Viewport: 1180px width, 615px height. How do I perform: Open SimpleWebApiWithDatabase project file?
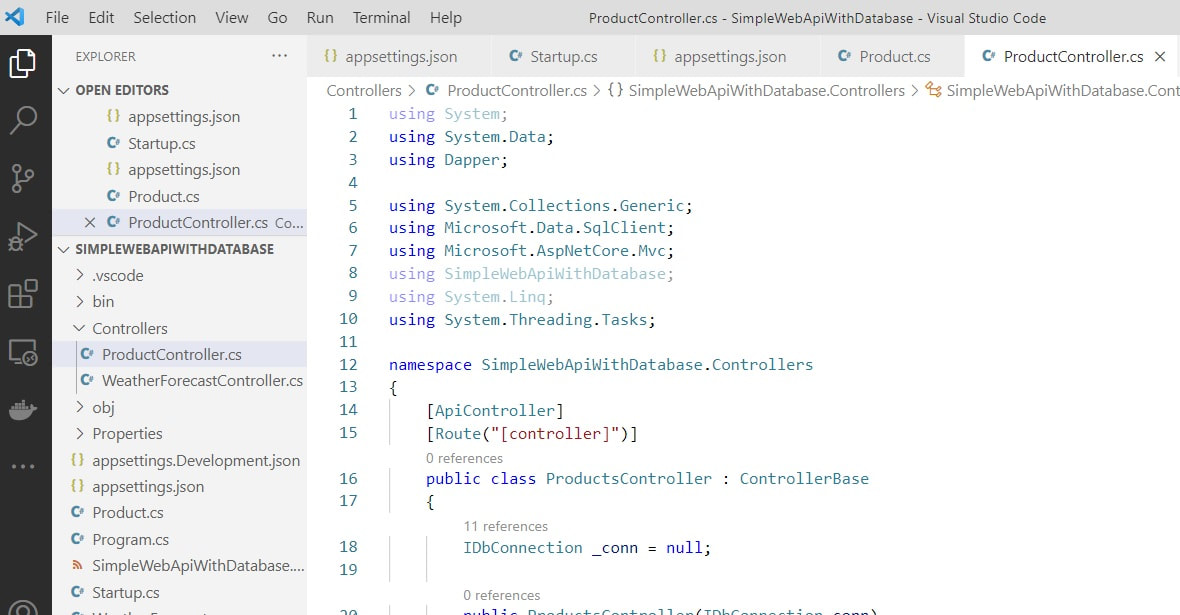point(180,566)
